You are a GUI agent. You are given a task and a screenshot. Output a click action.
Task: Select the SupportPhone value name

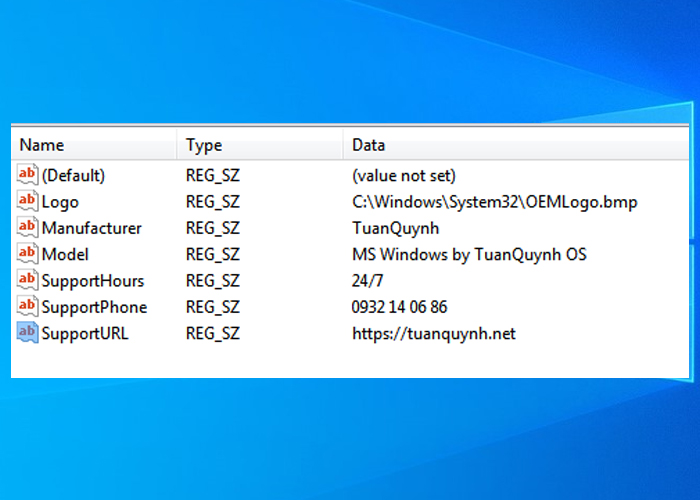[94, 307]
